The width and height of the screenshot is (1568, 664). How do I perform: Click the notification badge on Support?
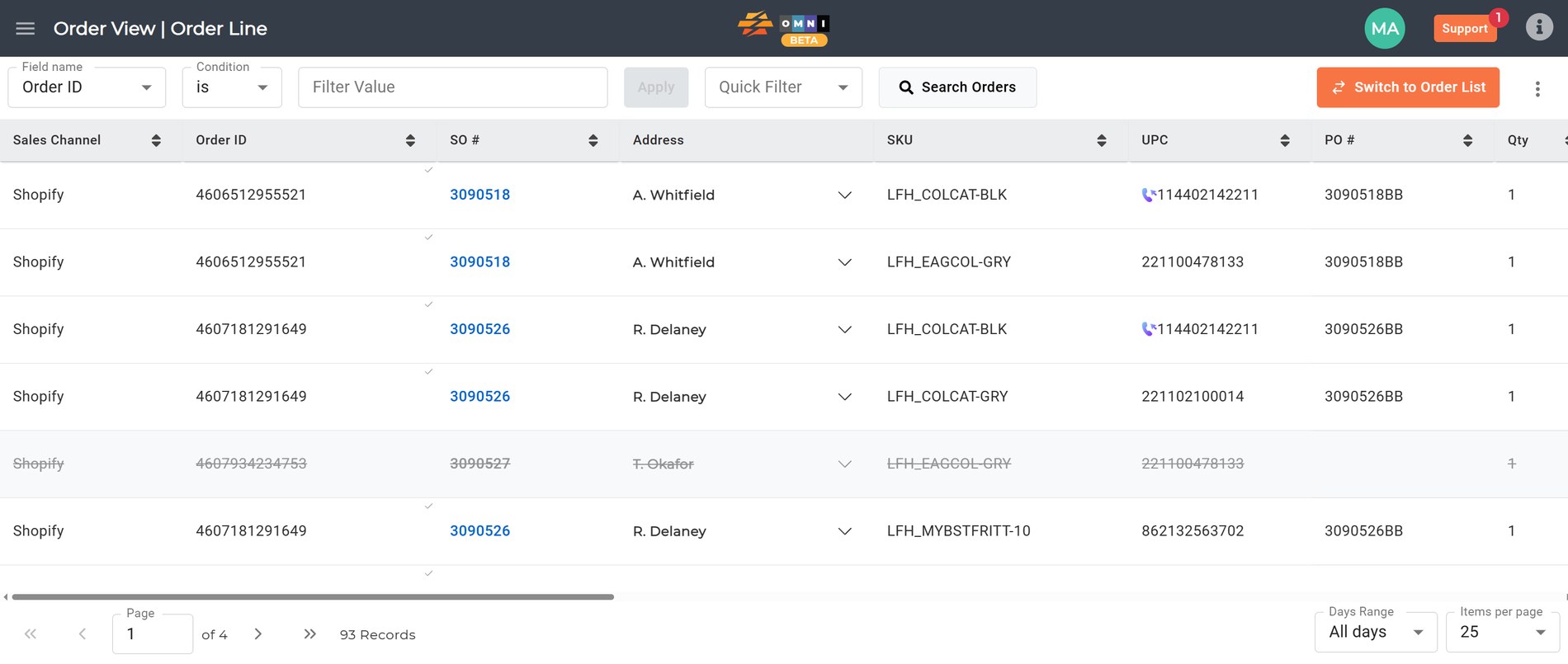coord(1498,17)
